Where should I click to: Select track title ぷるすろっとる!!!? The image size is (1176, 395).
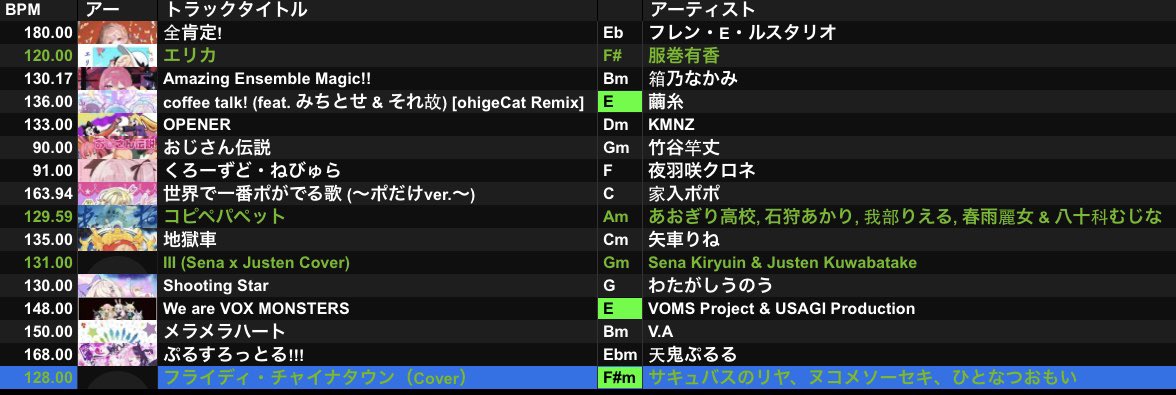click(x=233, y=355)
